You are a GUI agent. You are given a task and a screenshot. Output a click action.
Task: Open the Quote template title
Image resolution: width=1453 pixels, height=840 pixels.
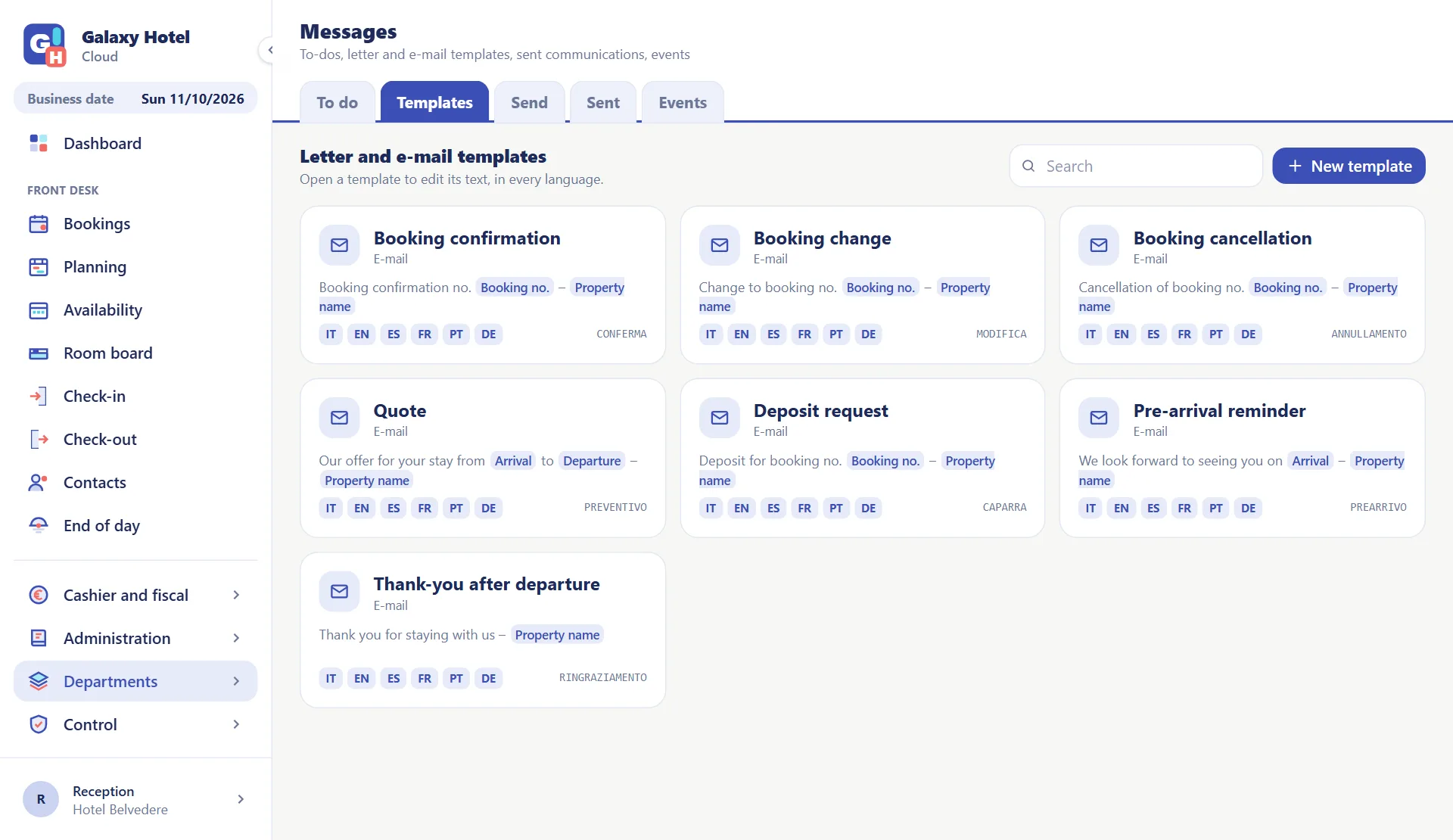point(400,411)
